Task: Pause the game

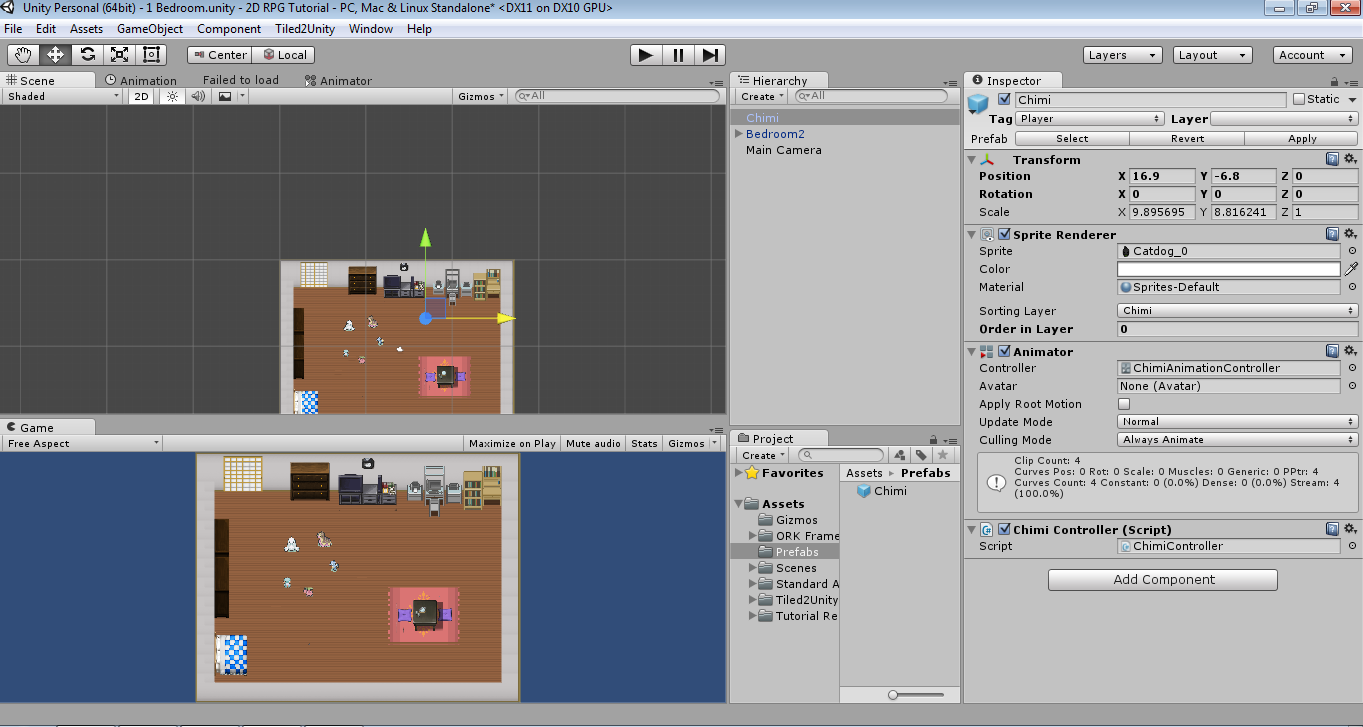Action: [678, 55]
